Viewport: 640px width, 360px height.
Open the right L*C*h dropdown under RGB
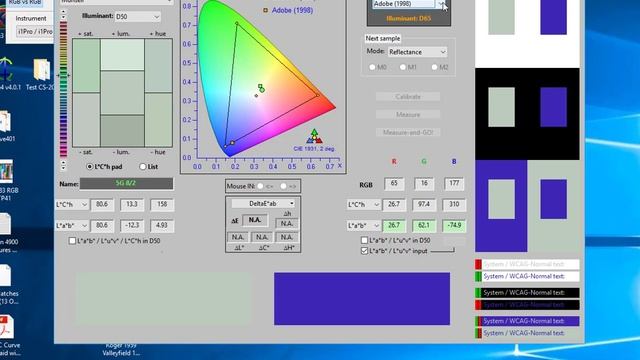point(363,204)
